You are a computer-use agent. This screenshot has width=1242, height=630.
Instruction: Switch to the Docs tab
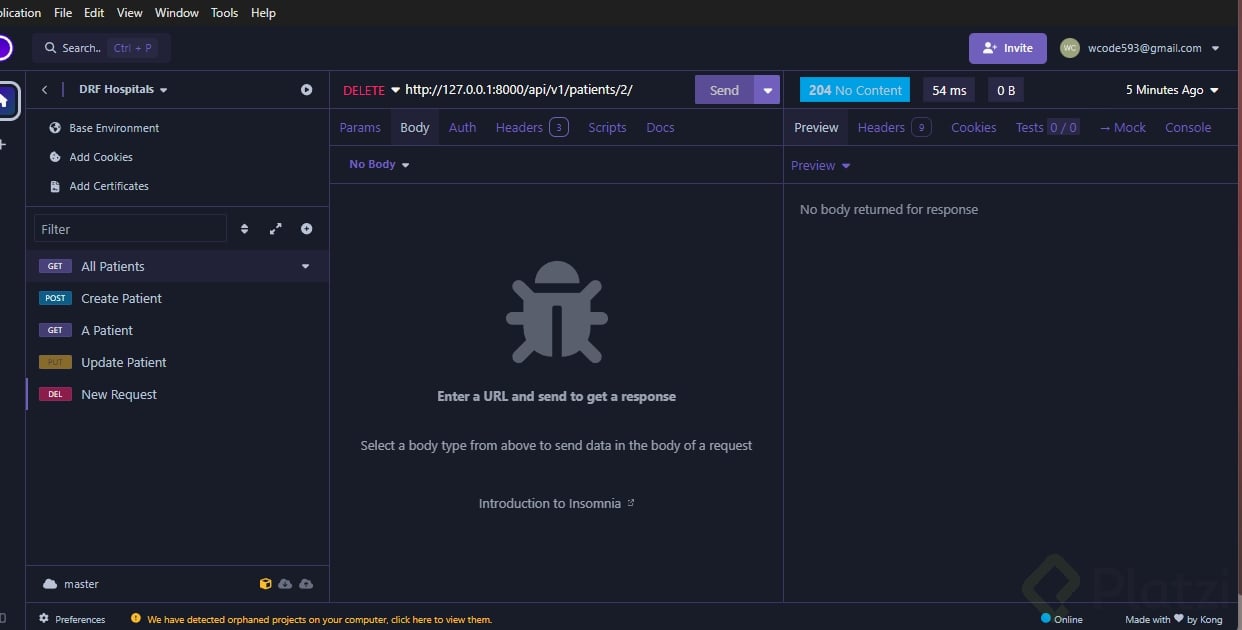click(660, 127)
